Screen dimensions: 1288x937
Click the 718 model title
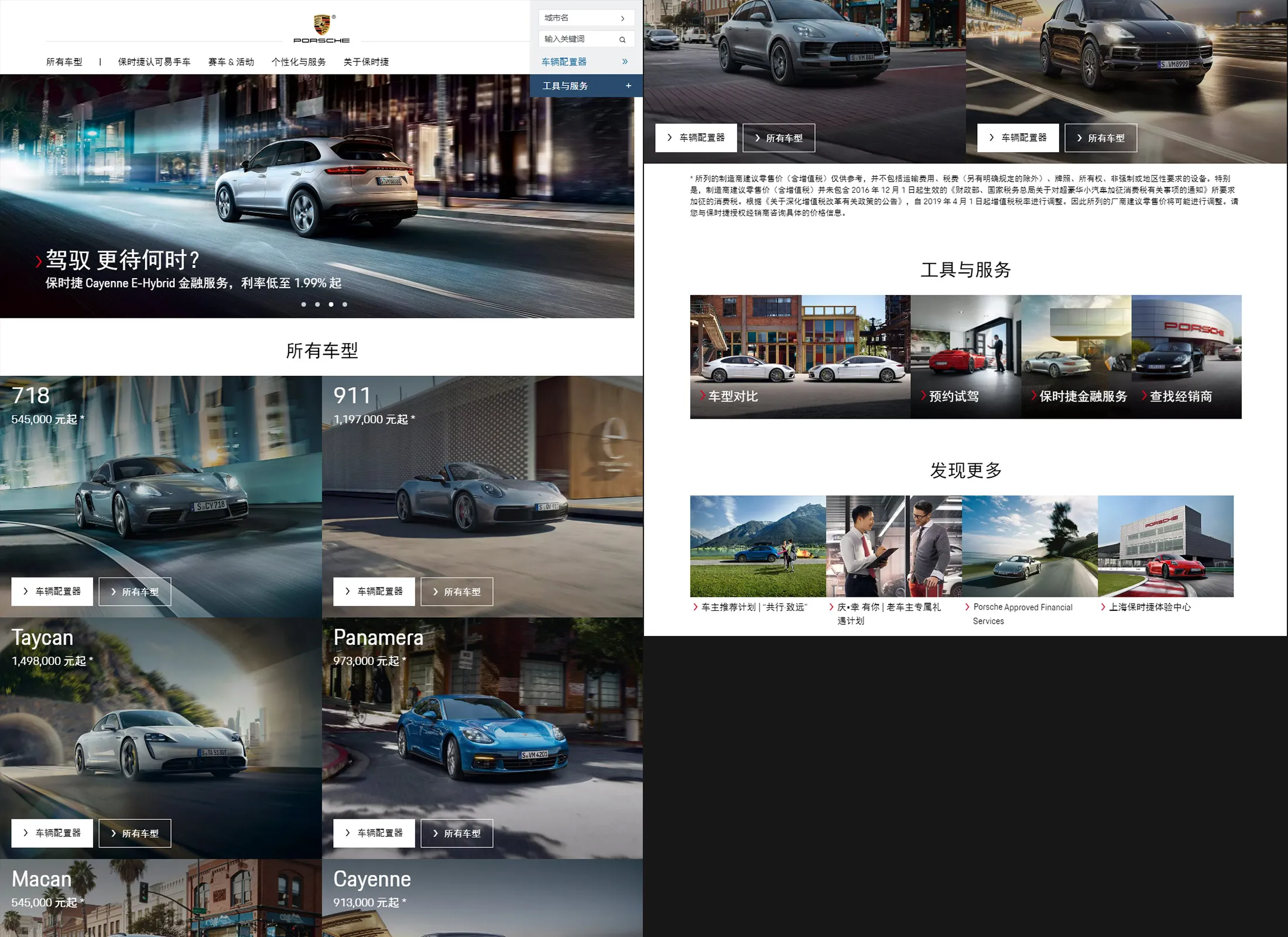[x=30, y=395]
